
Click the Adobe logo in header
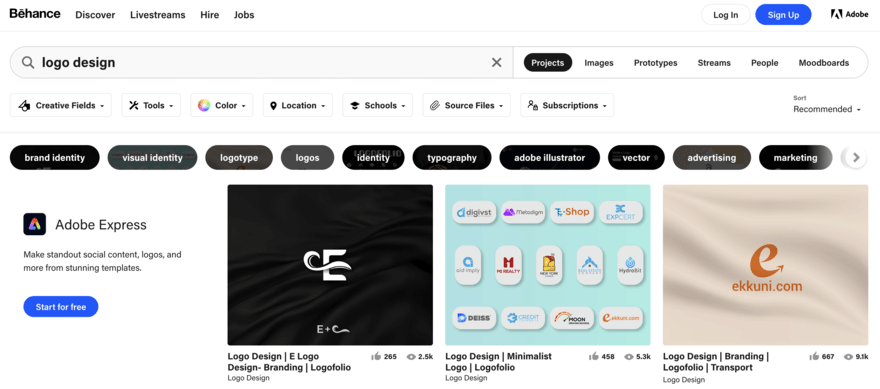pyautogui.click(x=849, y=15)
